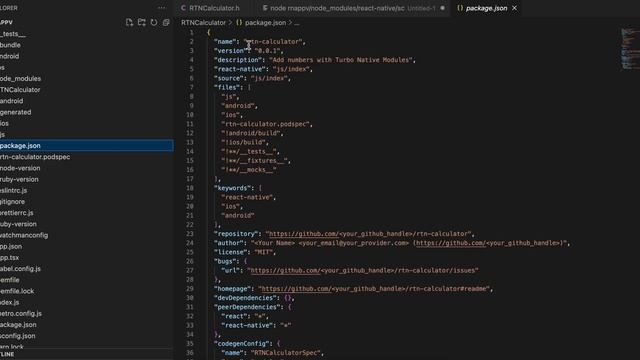Image resolution: width=640 pixels, height=360 pixels.
Task: Click the "RTNCalculatorSpec" value
Action: click(286, 353)
